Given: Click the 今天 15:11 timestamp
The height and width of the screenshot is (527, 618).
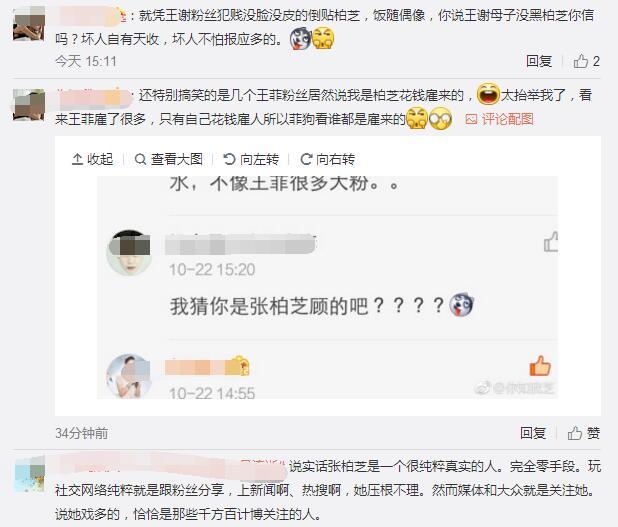Looking at the screenshot, I should (86, 61).
